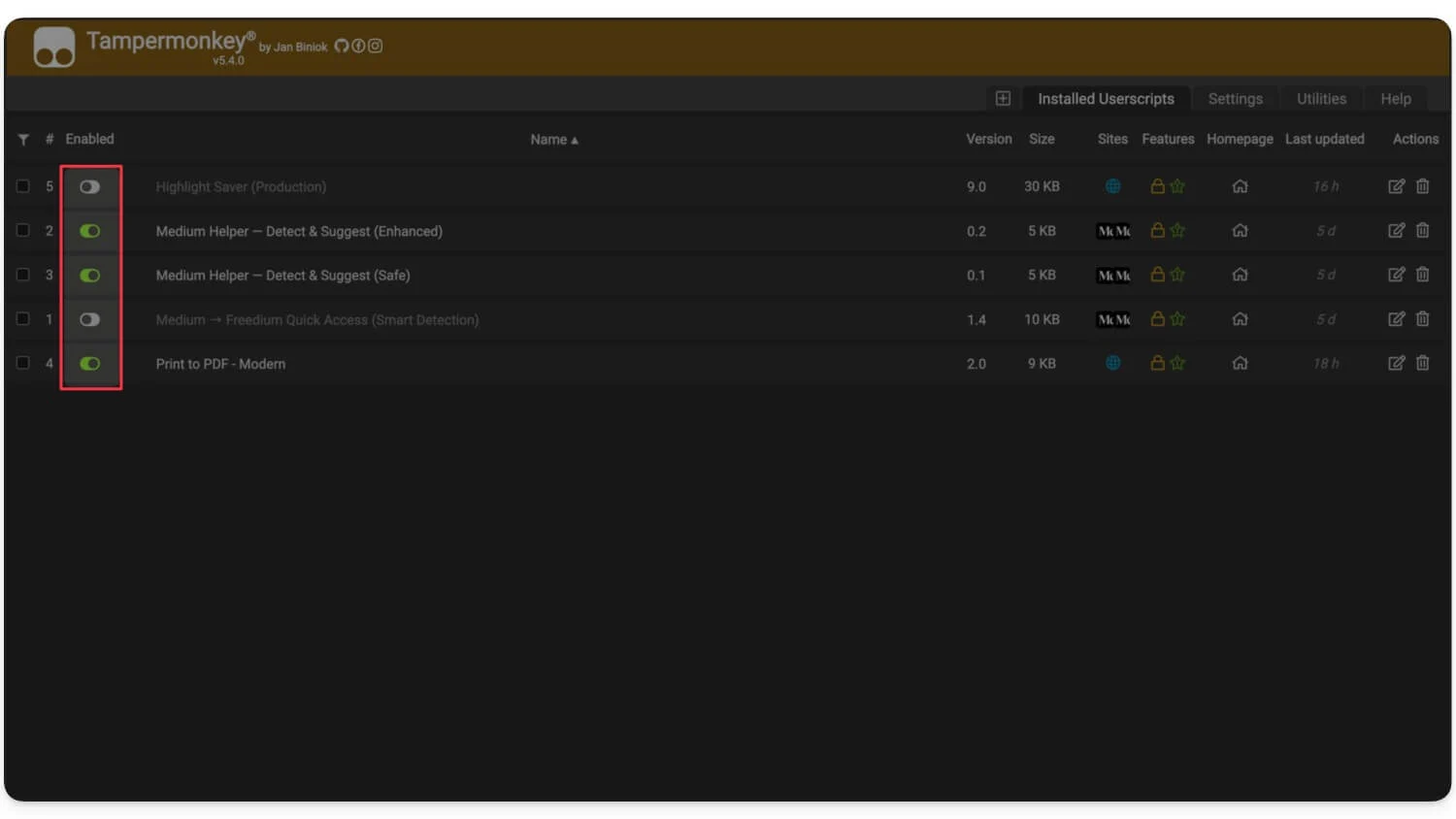Click the add new userscript icon
This screenshot has width=1456, height=819.
(1003, 98)
